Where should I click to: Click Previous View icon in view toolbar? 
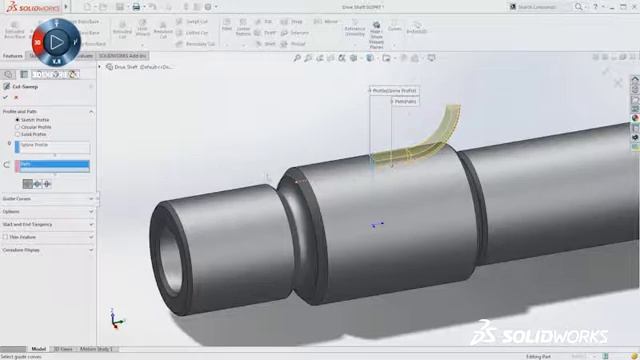coord(320,58)
